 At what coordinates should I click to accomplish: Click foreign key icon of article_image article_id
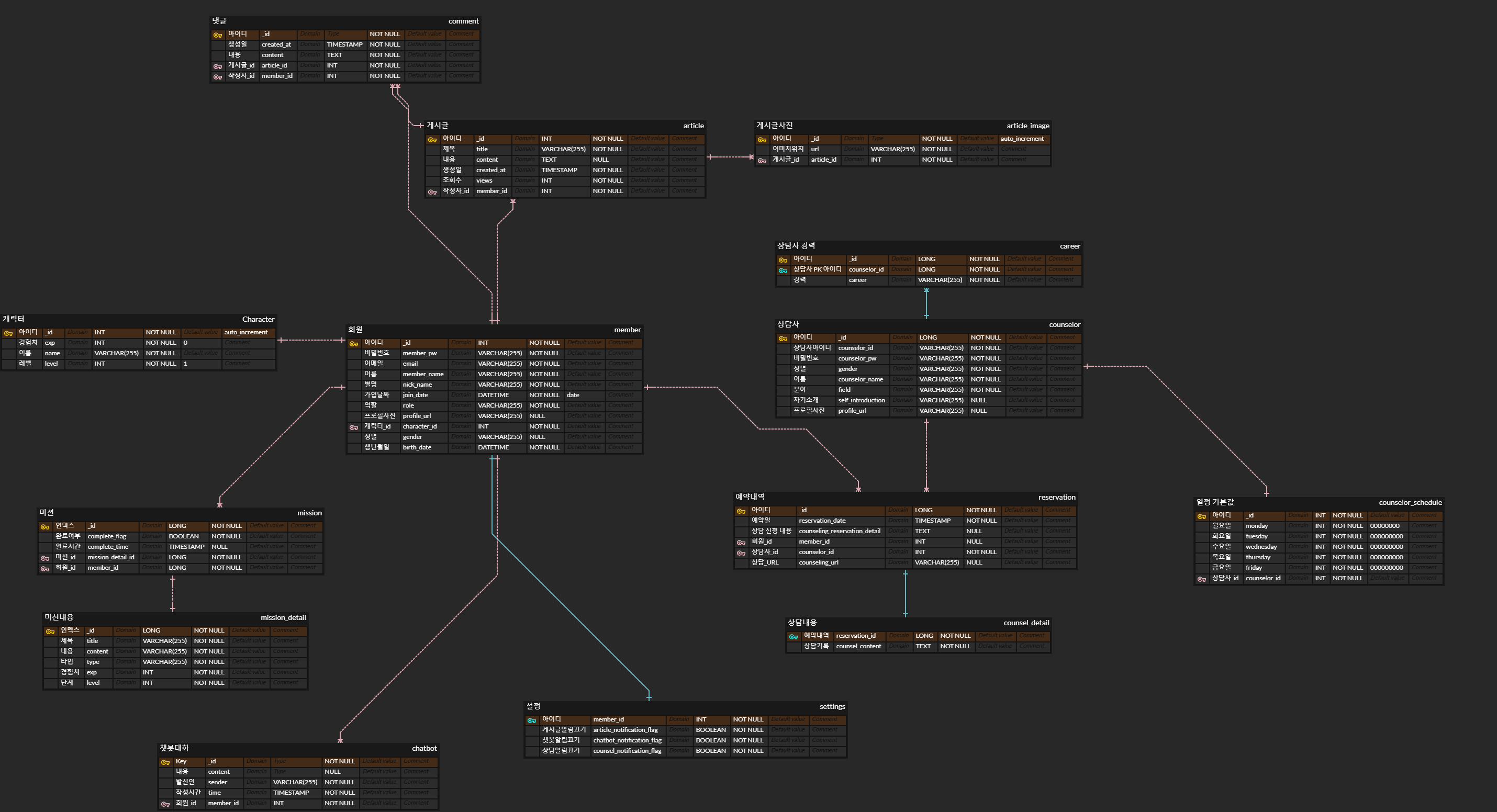pyautogui.click(x=762, y=160)
